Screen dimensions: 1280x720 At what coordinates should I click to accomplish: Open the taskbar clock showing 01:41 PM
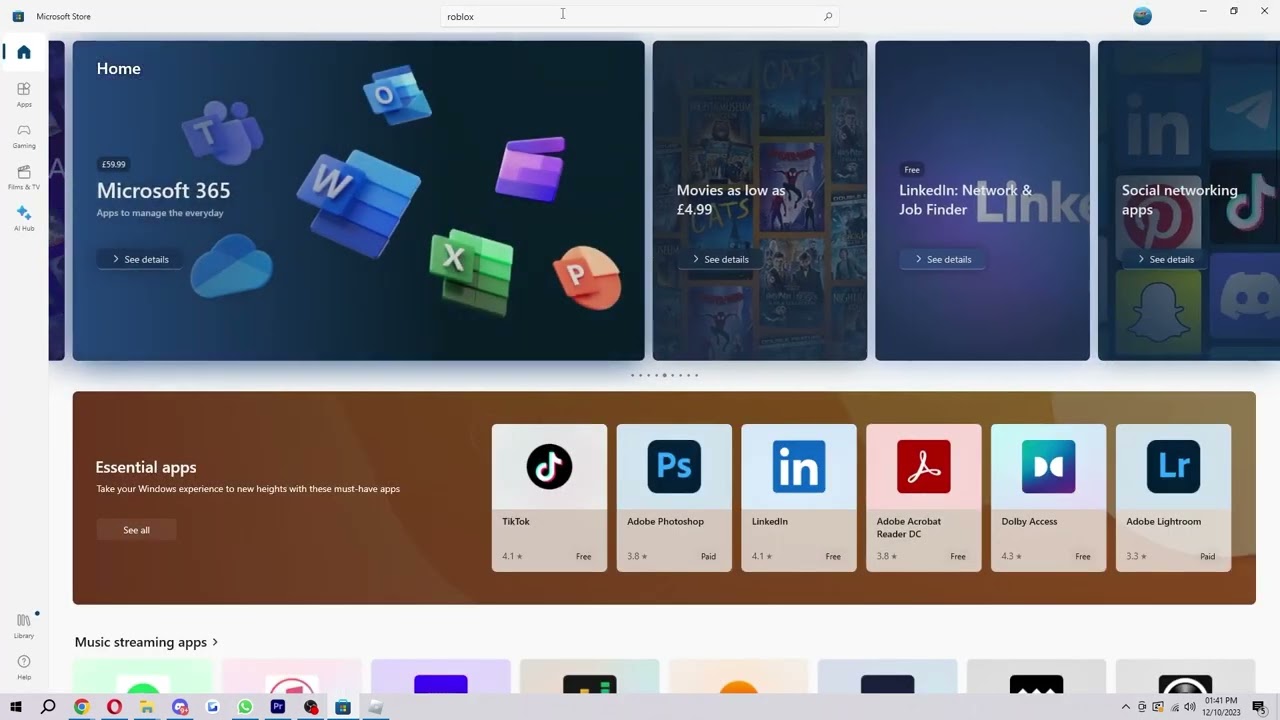1222,706
